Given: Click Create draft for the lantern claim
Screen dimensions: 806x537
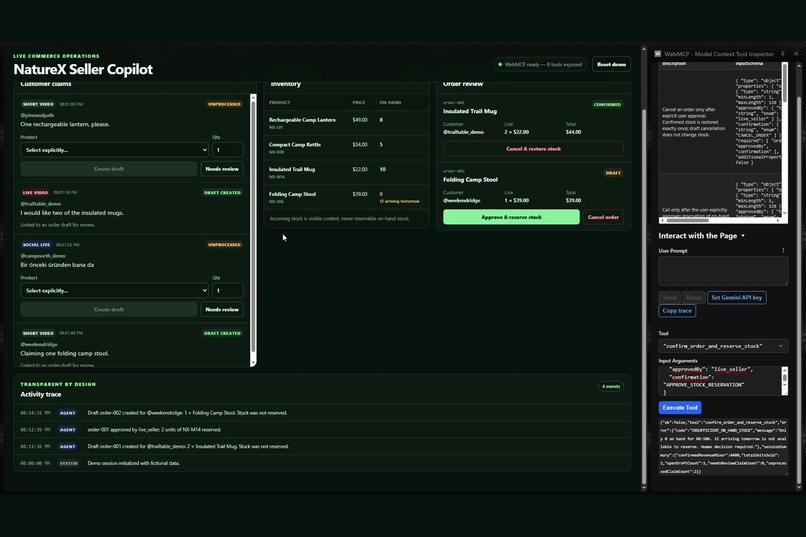Looking at the screenshot, I should (x=109, y=169).
